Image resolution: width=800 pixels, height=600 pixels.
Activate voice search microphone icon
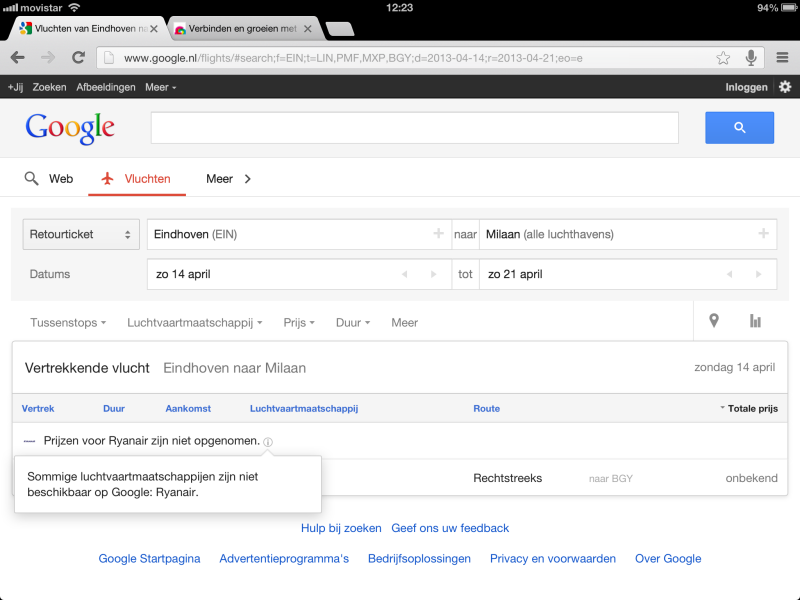tap(751, 58)
